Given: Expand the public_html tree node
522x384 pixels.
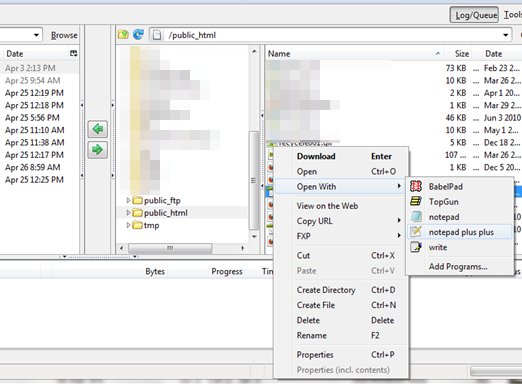Looking at the screenshot, I should point(128,213).
